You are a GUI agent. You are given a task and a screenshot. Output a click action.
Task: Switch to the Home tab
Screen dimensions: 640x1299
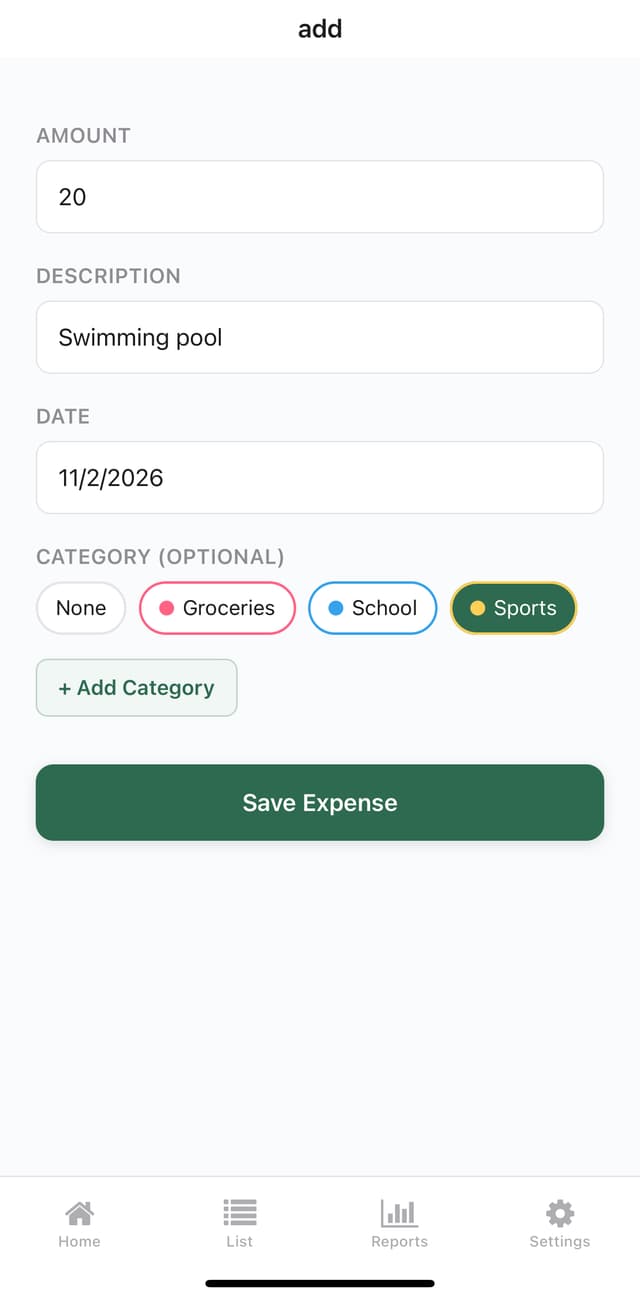[79, 1224]
